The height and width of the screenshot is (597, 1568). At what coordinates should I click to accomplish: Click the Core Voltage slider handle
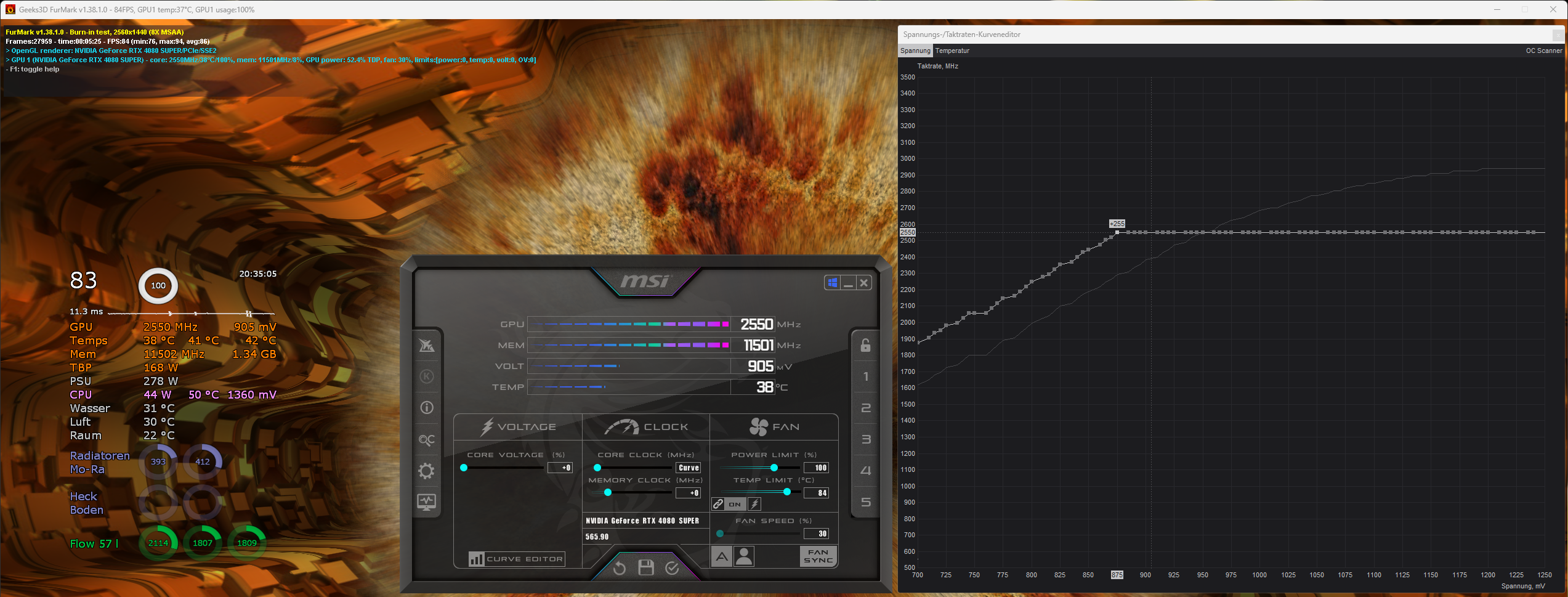pos(464,468)
